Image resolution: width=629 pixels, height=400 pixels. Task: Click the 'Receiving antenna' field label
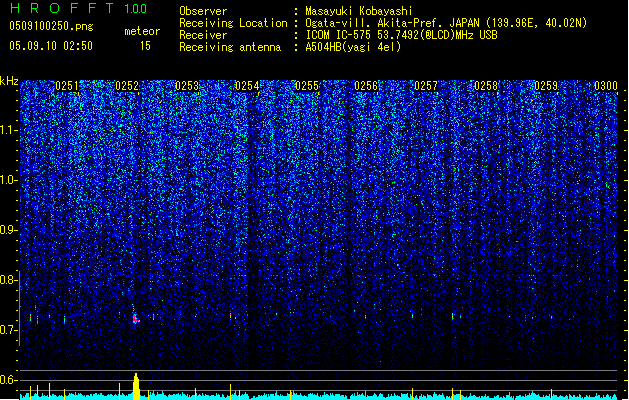(230, 47)
